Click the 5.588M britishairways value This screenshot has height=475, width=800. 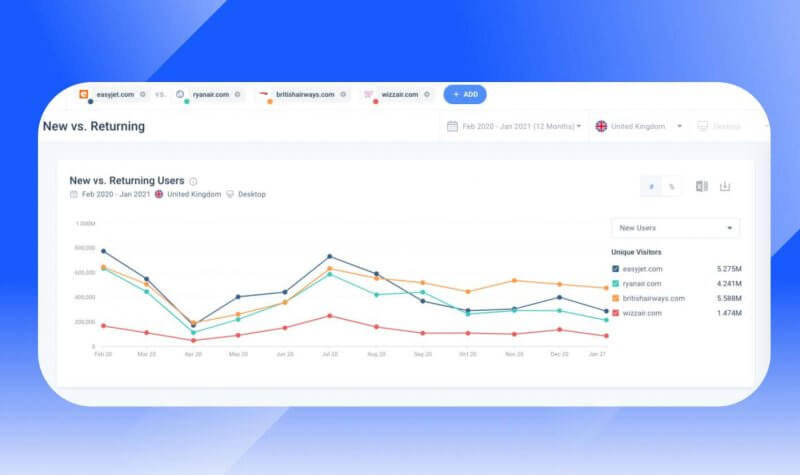729,298
